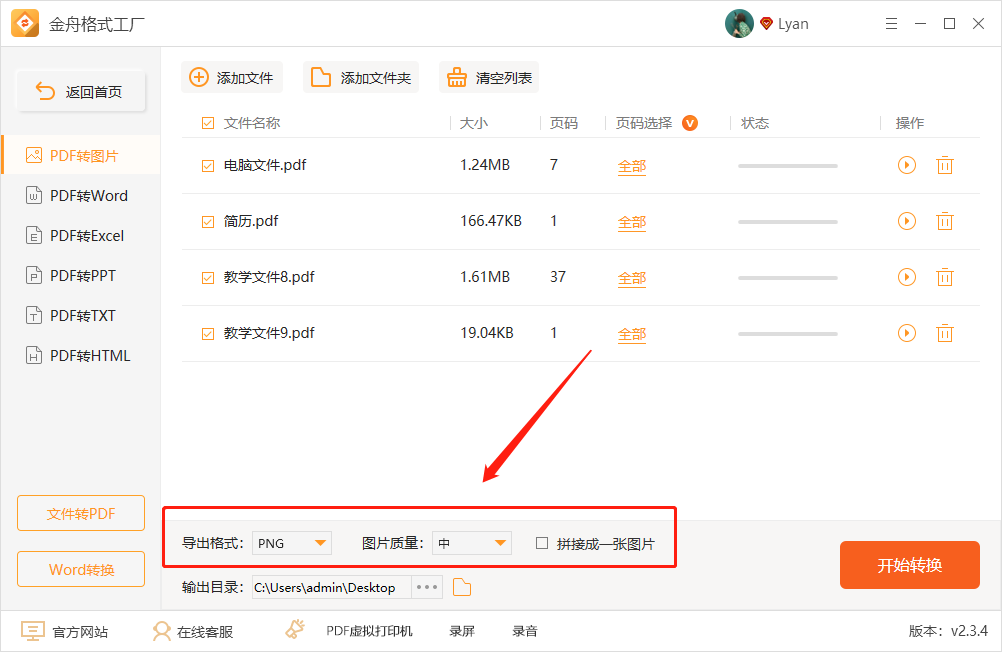The image size is (1002, 652).
Task: Click the 录音 audio recording link
Action: tap(525, 632)
